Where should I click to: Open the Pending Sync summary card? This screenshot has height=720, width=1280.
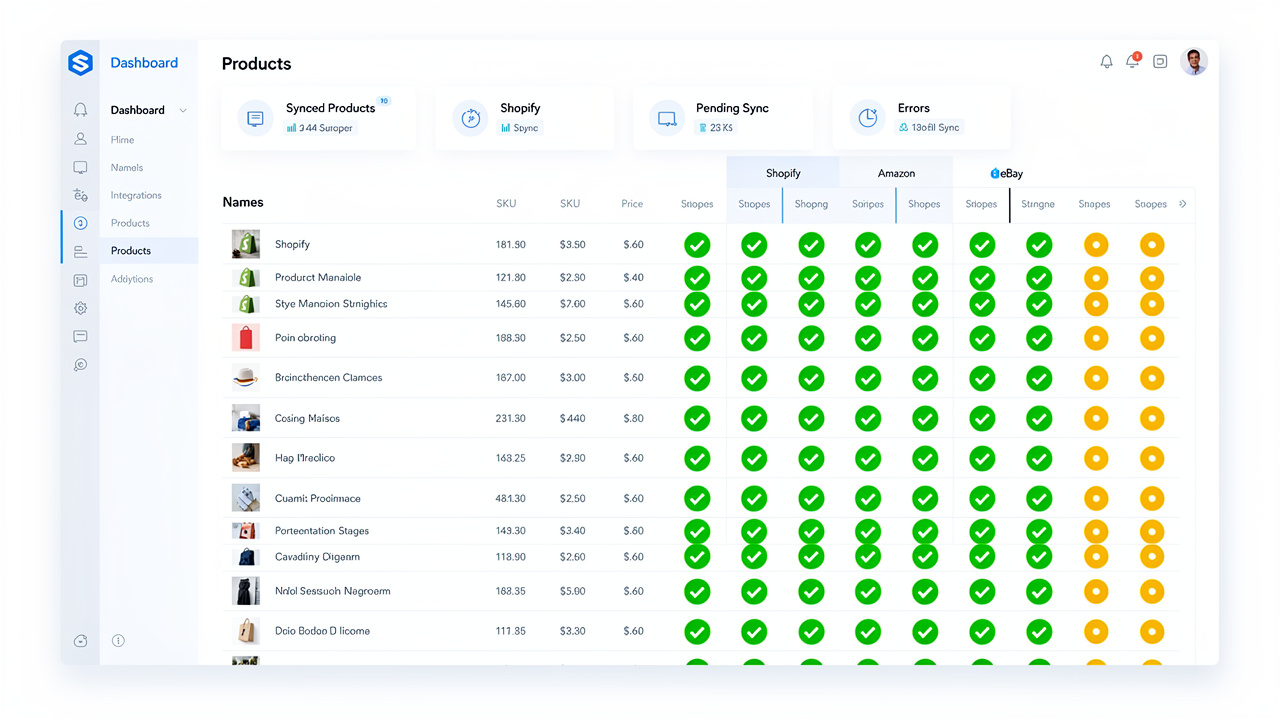tap(723, 118)
